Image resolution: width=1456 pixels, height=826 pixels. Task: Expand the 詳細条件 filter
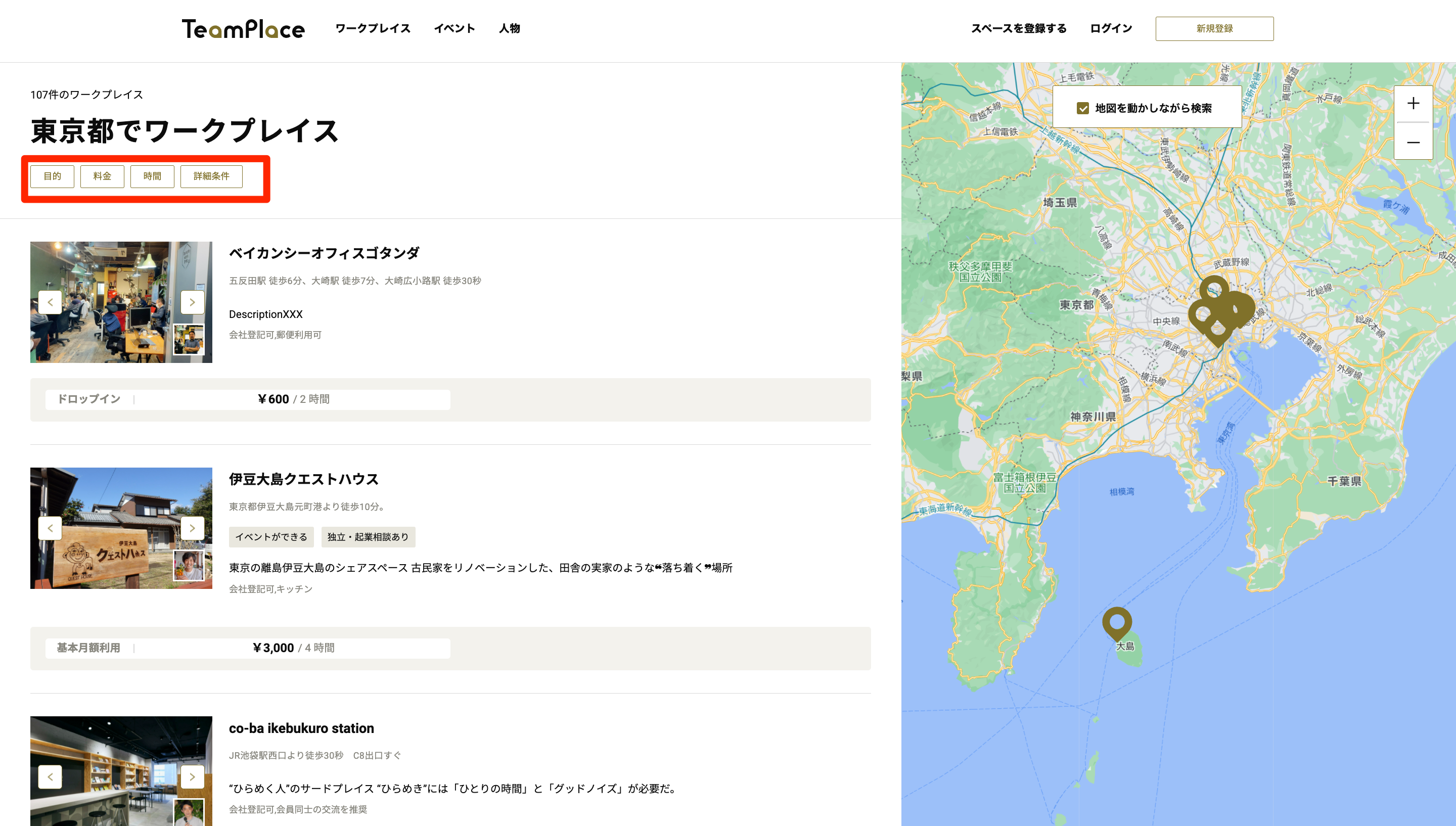click(211, 176)
